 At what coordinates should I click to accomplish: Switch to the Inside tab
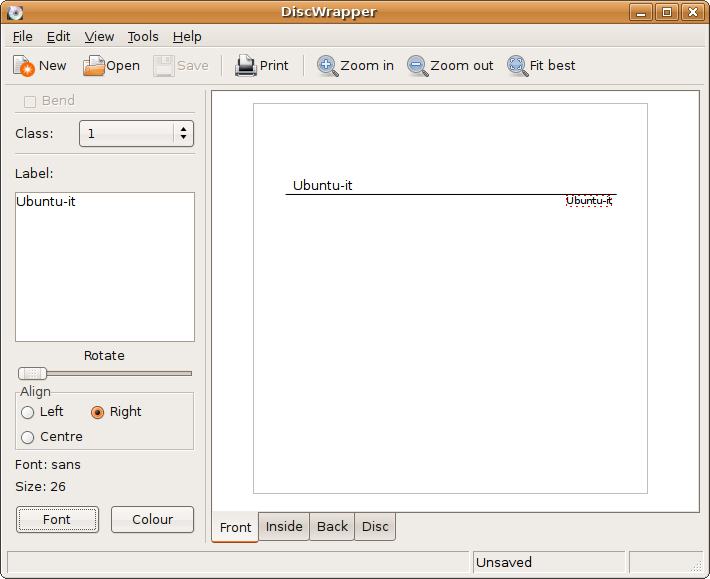(284, 527)
